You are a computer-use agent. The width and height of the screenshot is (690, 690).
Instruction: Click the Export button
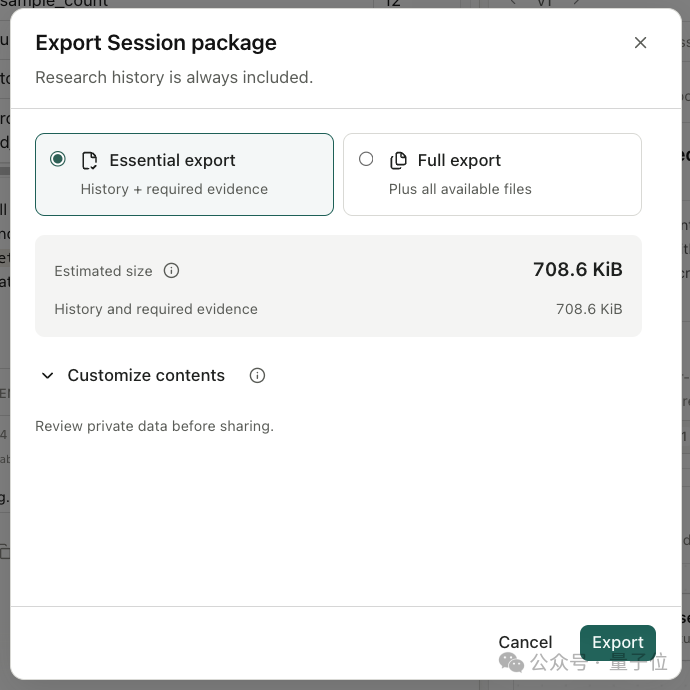[617, 642]
